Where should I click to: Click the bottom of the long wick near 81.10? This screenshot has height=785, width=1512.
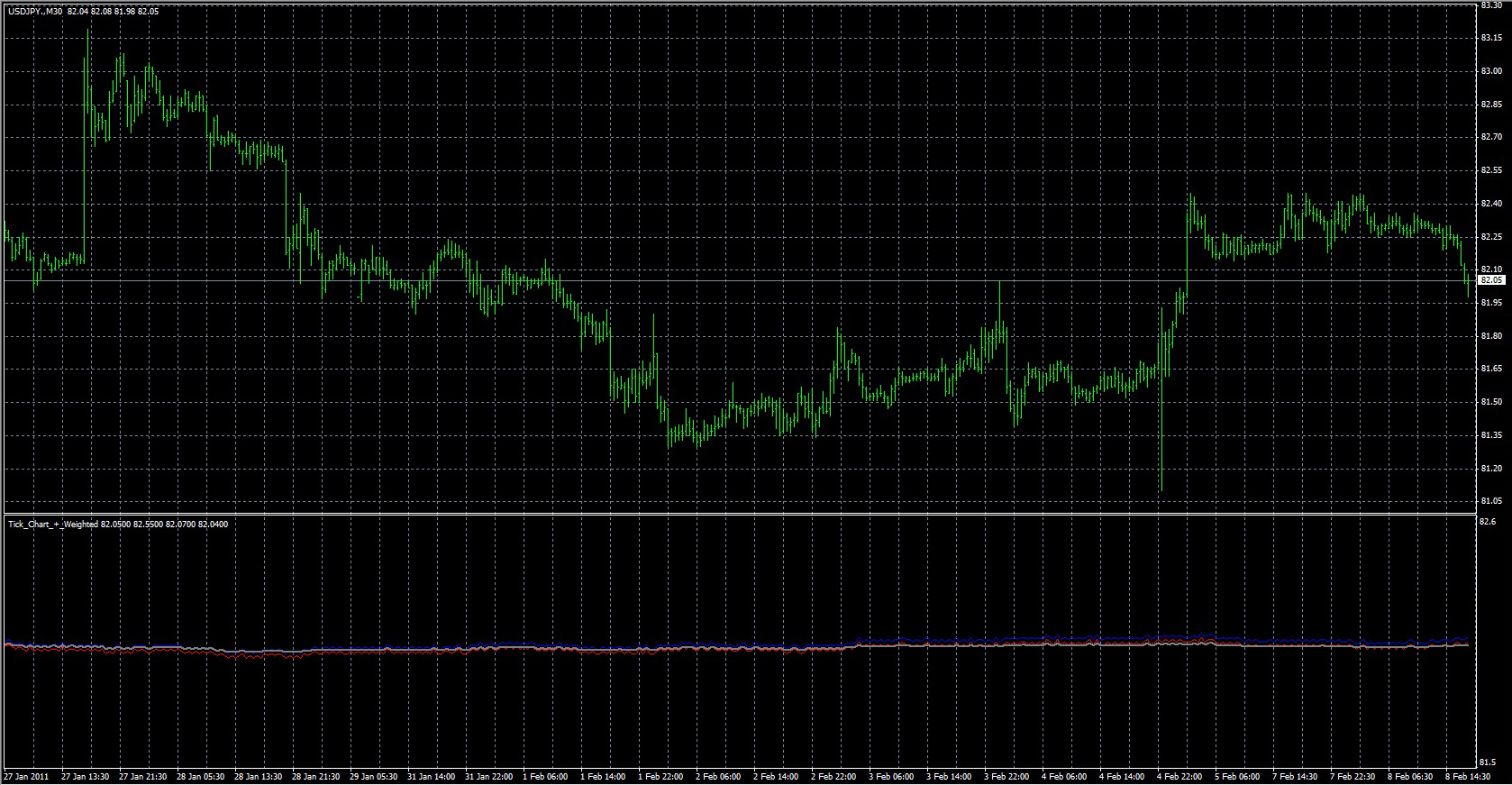(1161, 489)
